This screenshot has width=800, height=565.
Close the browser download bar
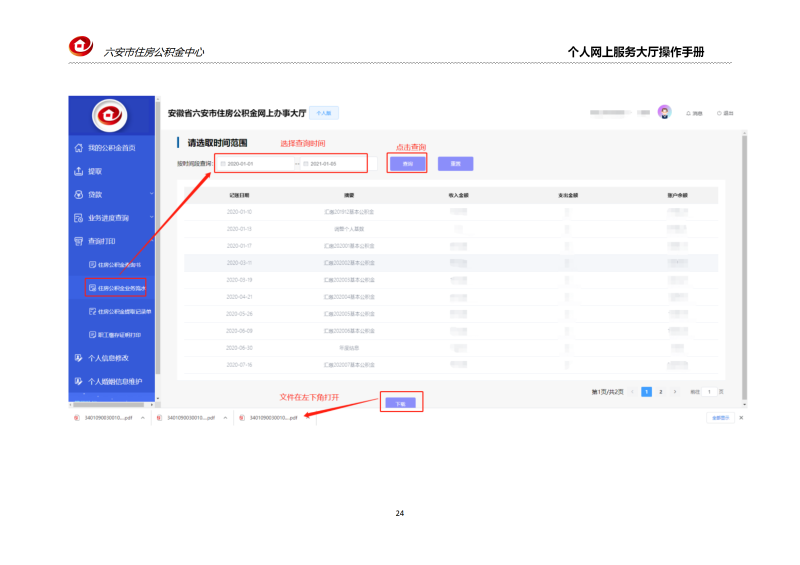[741, 418]
